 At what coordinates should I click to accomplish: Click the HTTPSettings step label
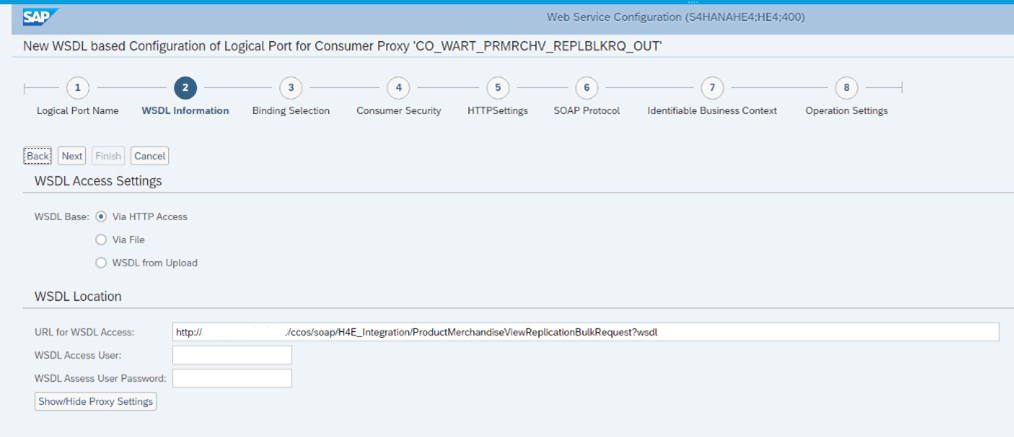pos(498,111)
